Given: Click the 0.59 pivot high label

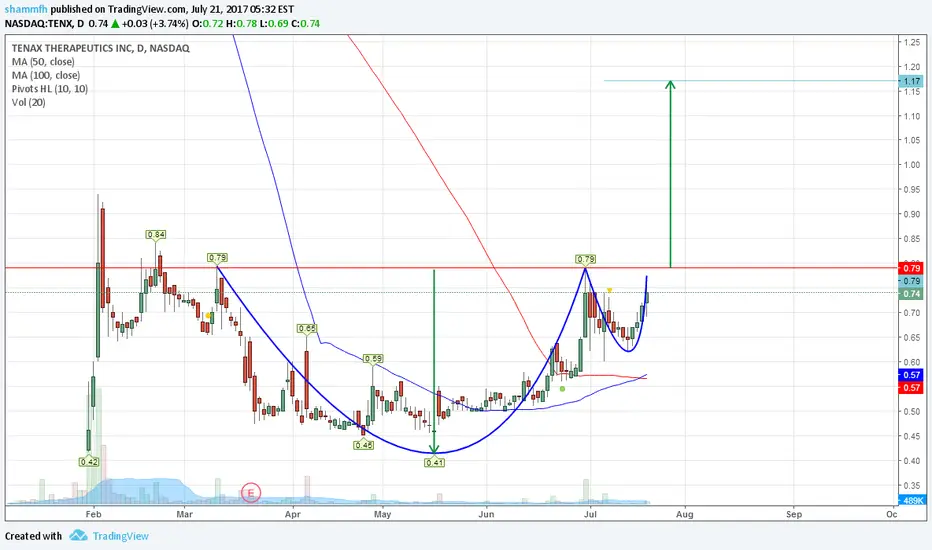Looking at the screenshot, I should point(373,359).
